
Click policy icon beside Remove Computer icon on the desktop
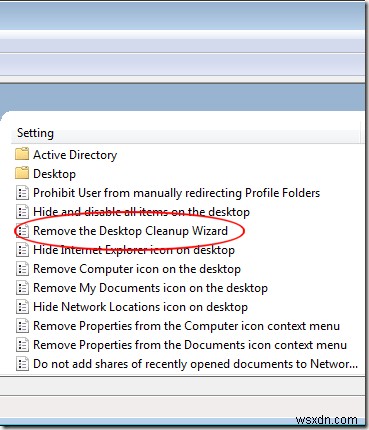pos(22,269)
